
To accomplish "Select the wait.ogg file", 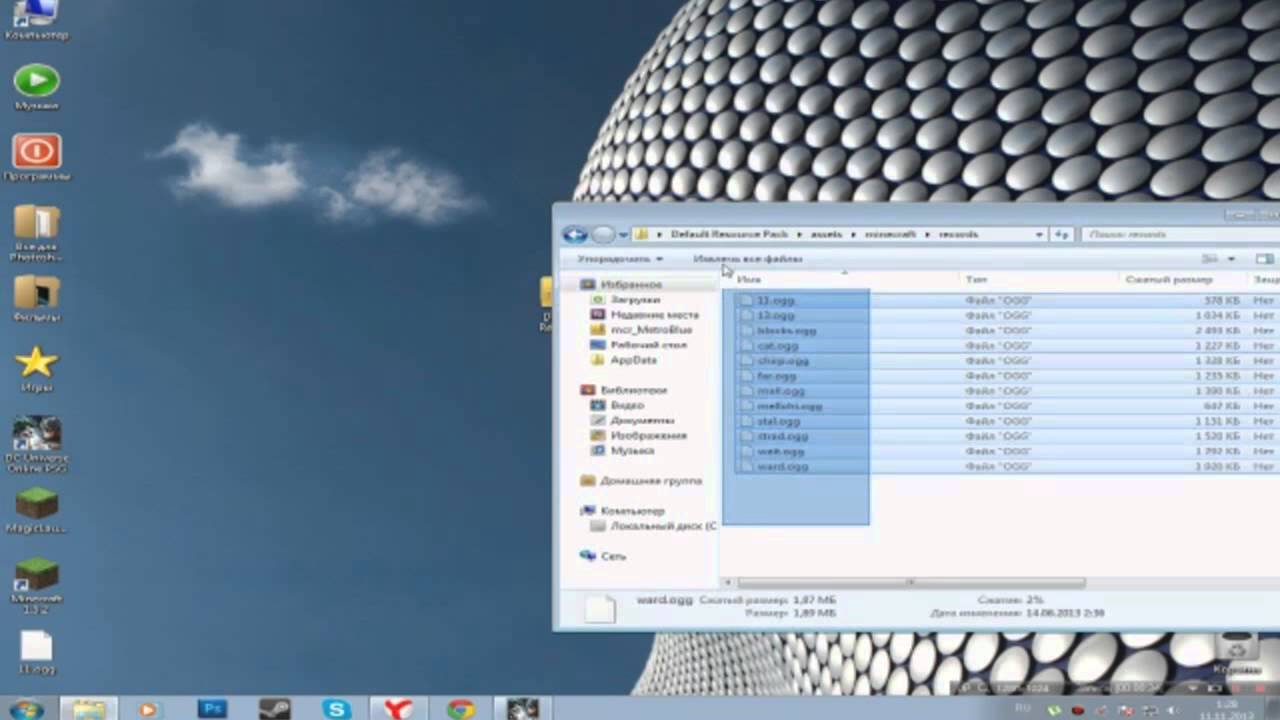I will pos(781,451).
